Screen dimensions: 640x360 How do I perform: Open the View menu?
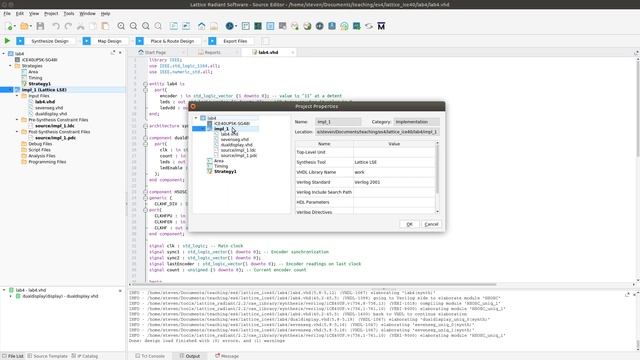point(33,13)
